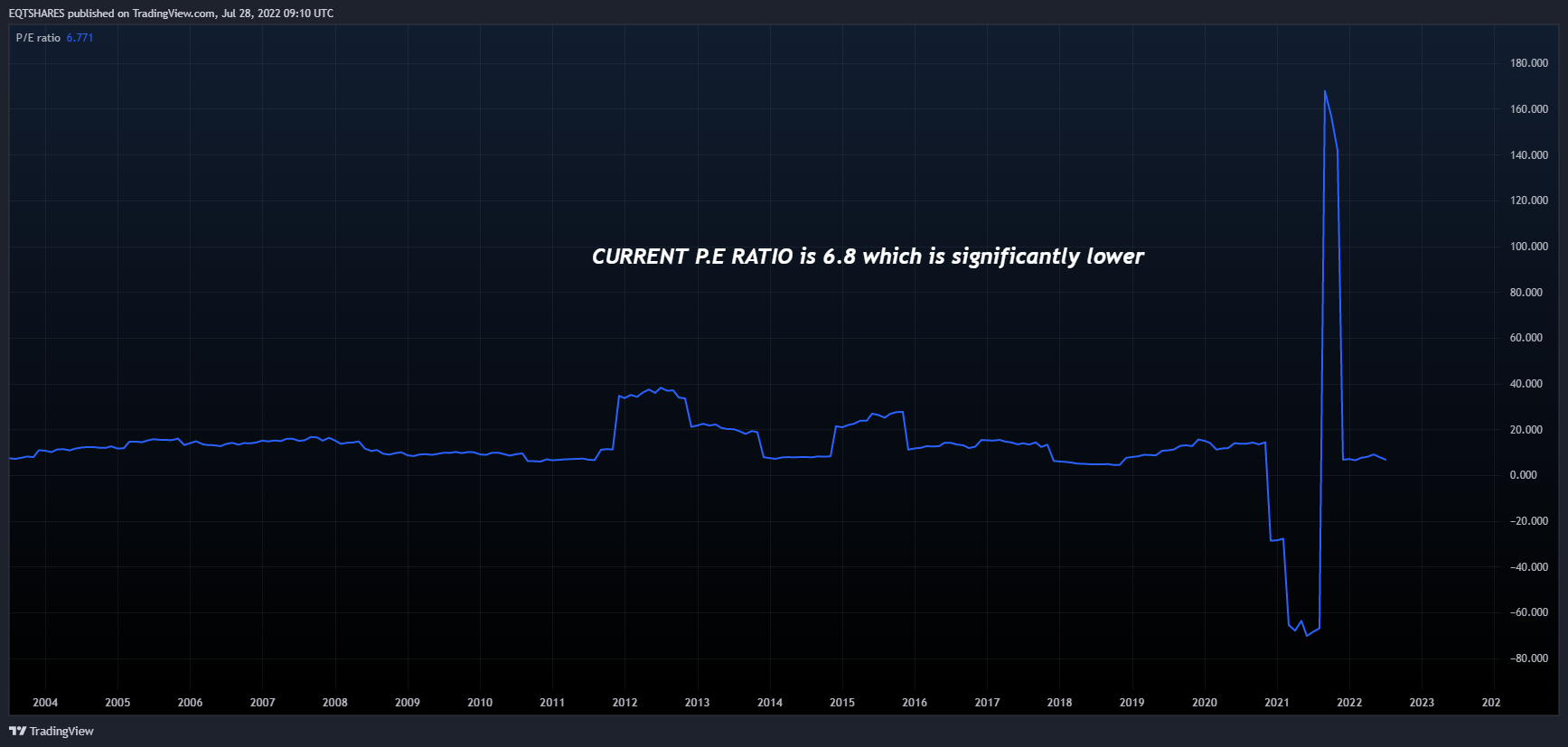Click the TradingView logo icon
Screen dimensions: 1568x747
17,731
